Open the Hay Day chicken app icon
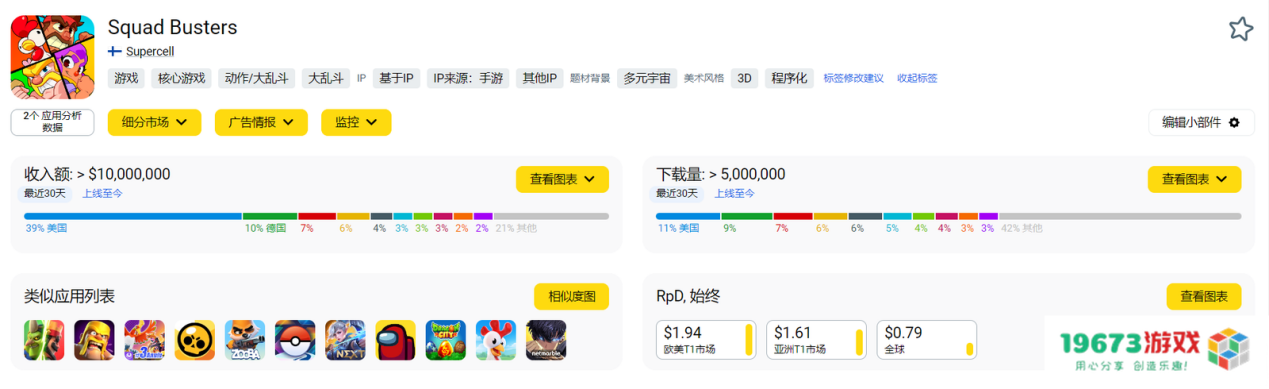The height and width of the screenshot is (389, 1269). coord(495,340)
